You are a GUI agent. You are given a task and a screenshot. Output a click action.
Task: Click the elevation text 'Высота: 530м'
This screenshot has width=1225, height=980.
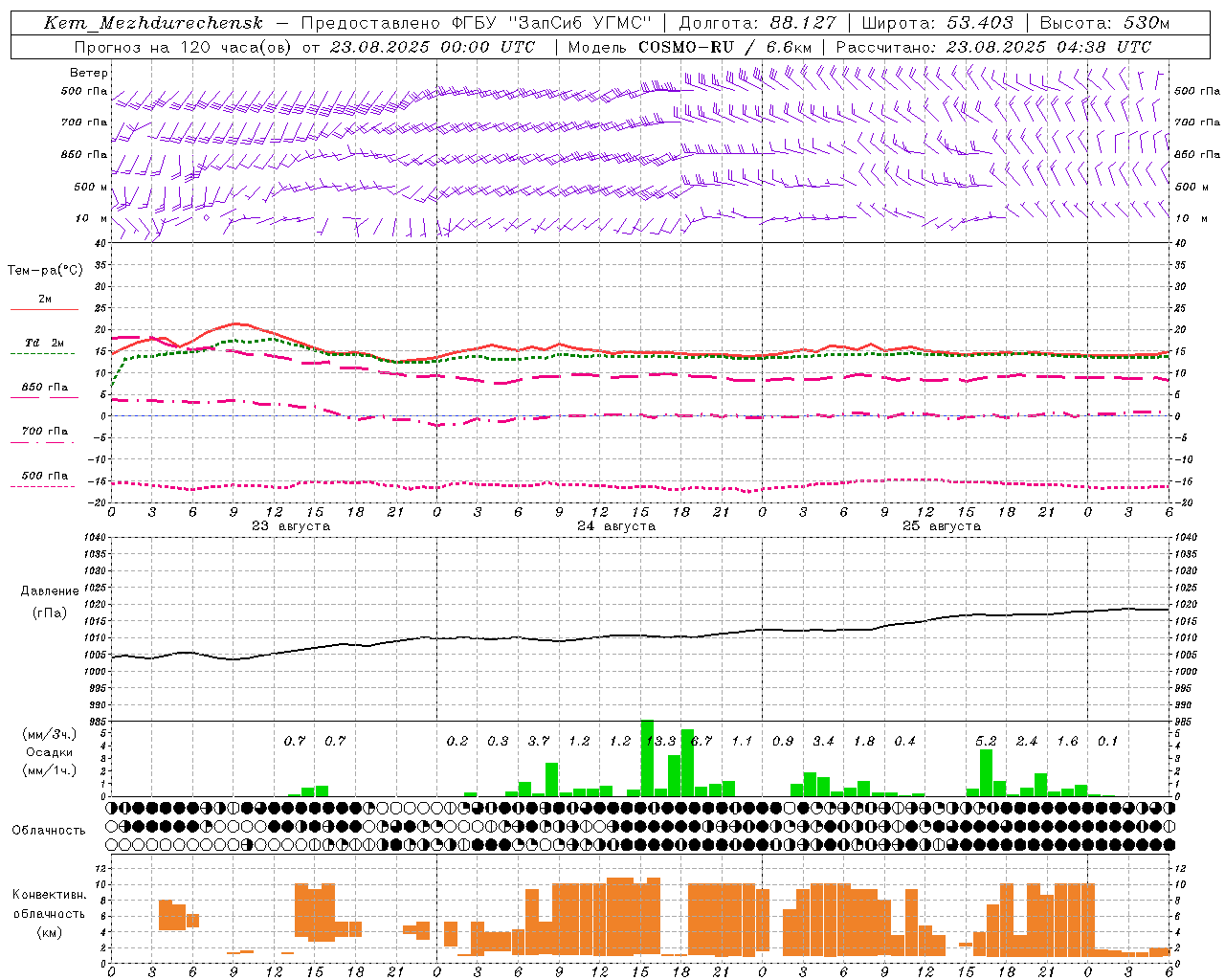tap(1104, 23)
